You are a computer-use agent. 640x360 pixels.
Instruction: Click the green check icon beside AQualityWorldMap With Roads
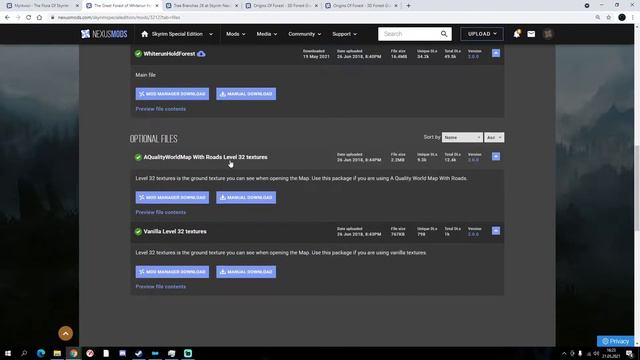coord(138,157)
